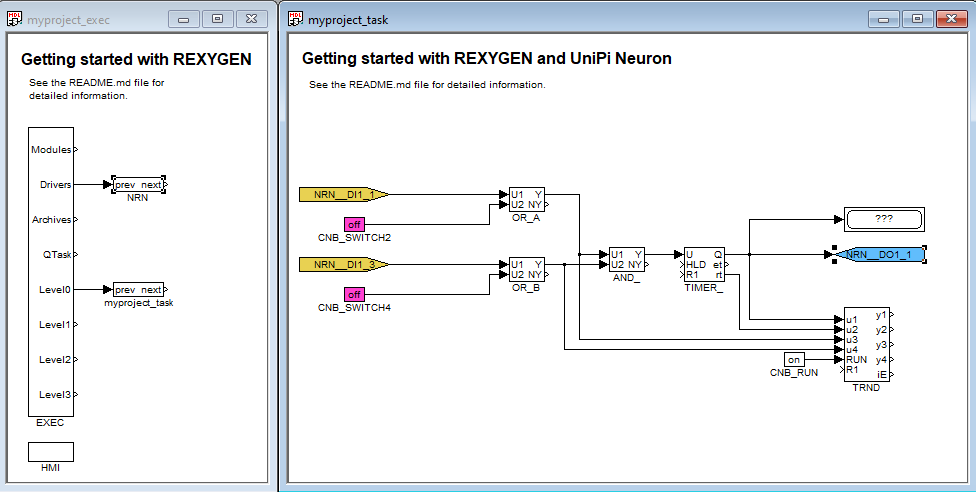Click the QTask output port on EXEC
976x492 pixels.
(76, 254)
